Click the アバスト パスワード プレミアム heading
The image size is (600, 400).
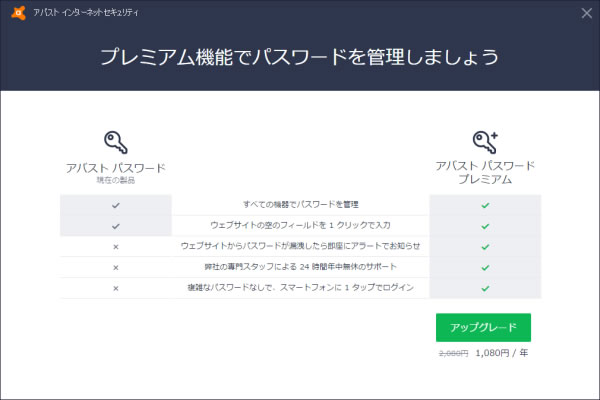[x=485, y=172]
